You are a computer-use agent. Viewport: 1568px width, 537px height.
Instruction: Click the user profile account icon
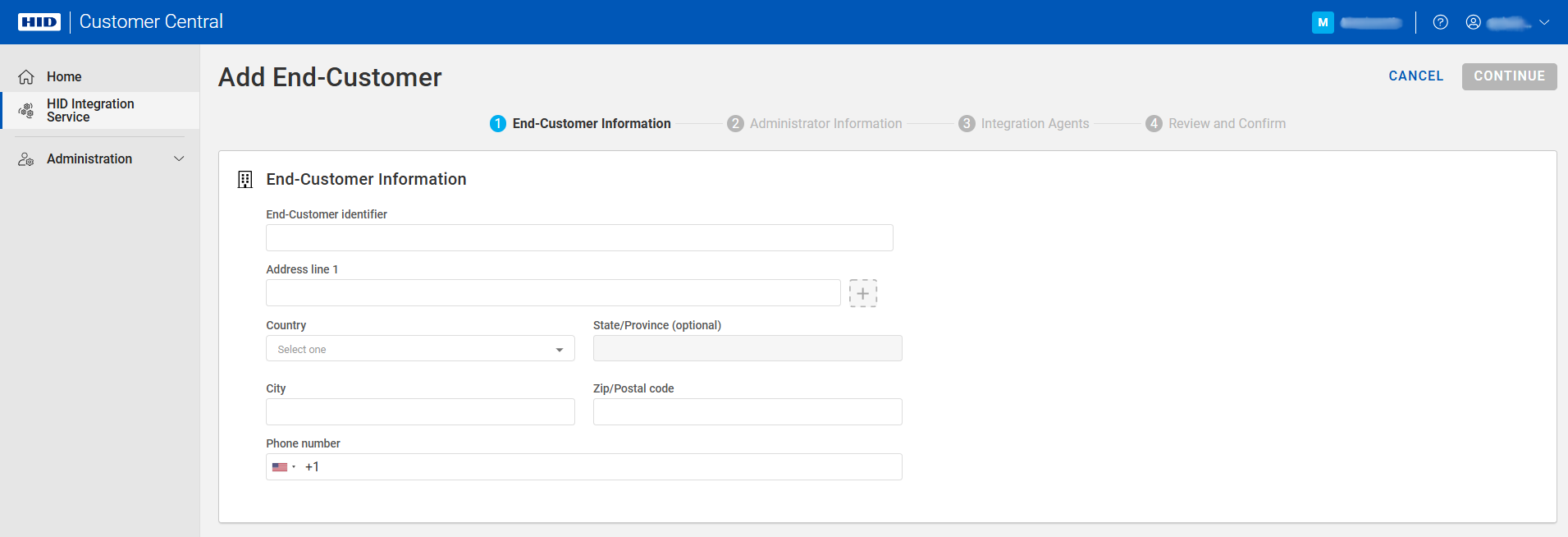pyautogui.click(x=1474, y=22)
